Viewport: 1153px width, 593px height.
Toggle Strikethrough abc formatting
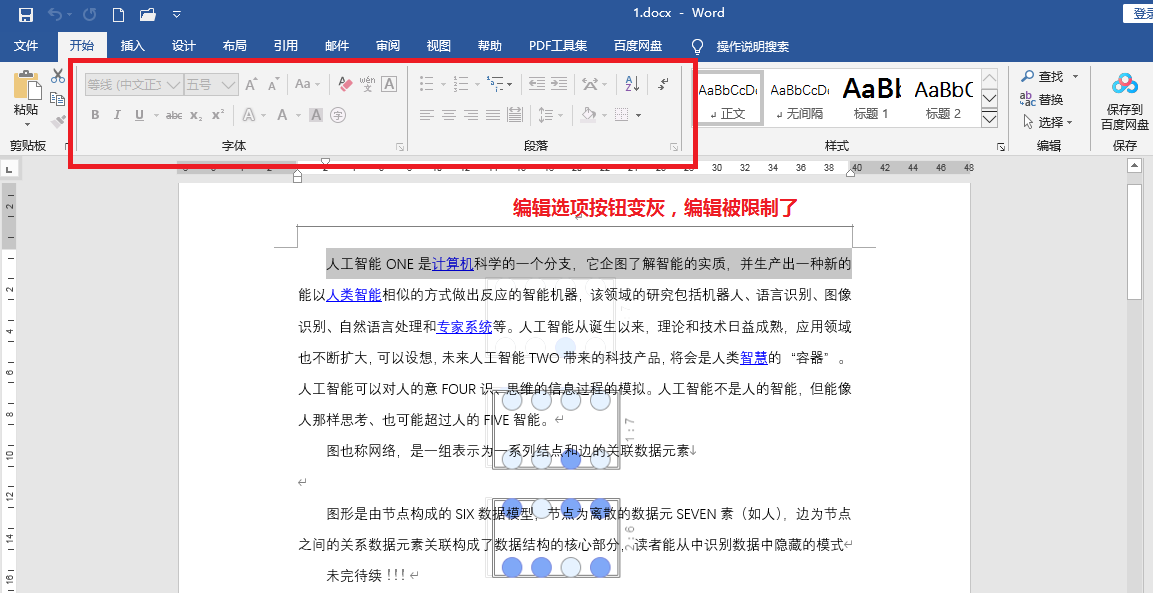coord(174,115)
